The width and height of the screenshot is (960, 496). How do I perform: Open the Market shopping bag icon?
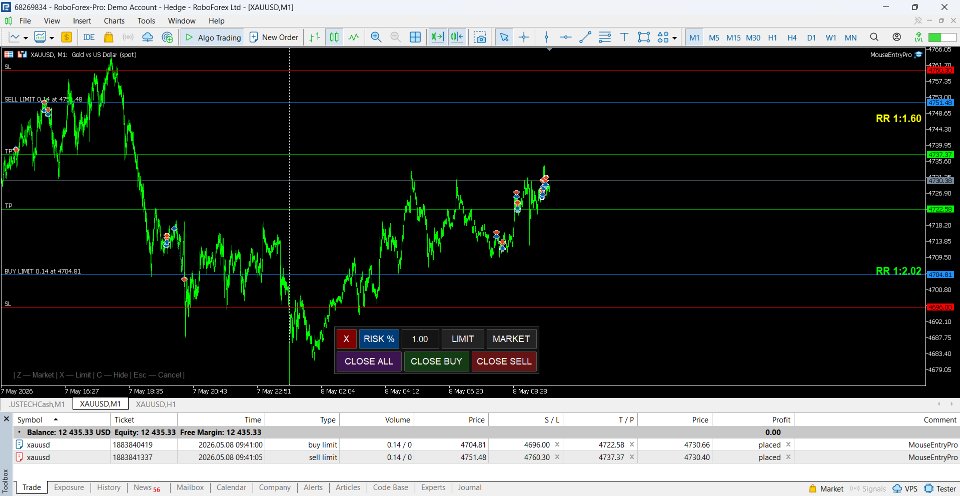pos(108,37)
